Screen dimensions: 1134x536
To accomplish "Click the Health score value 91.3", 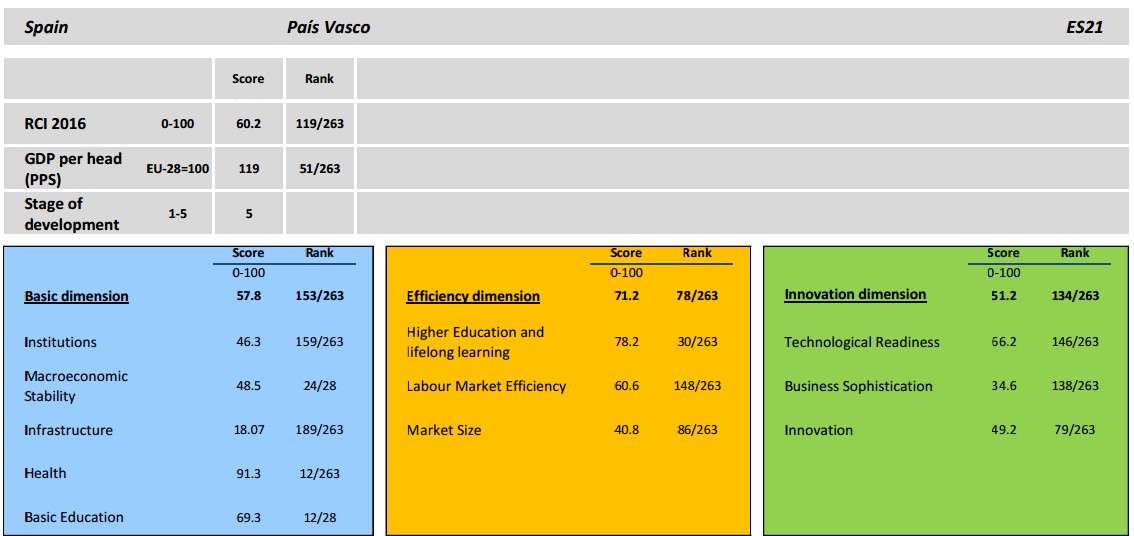I will tap(248, 474).
